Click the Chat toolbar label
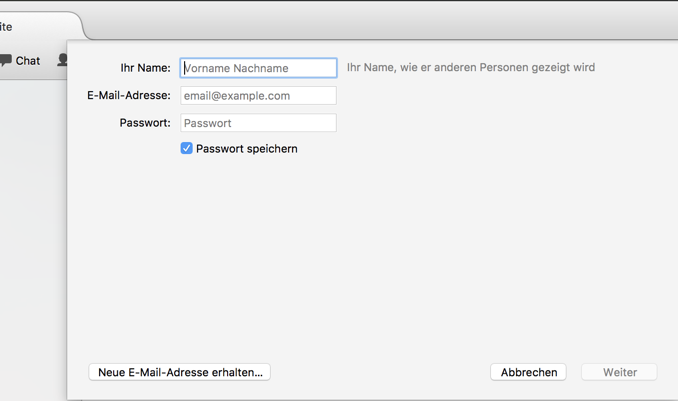Screen dimensions: 678x401 tap(28, 61)
